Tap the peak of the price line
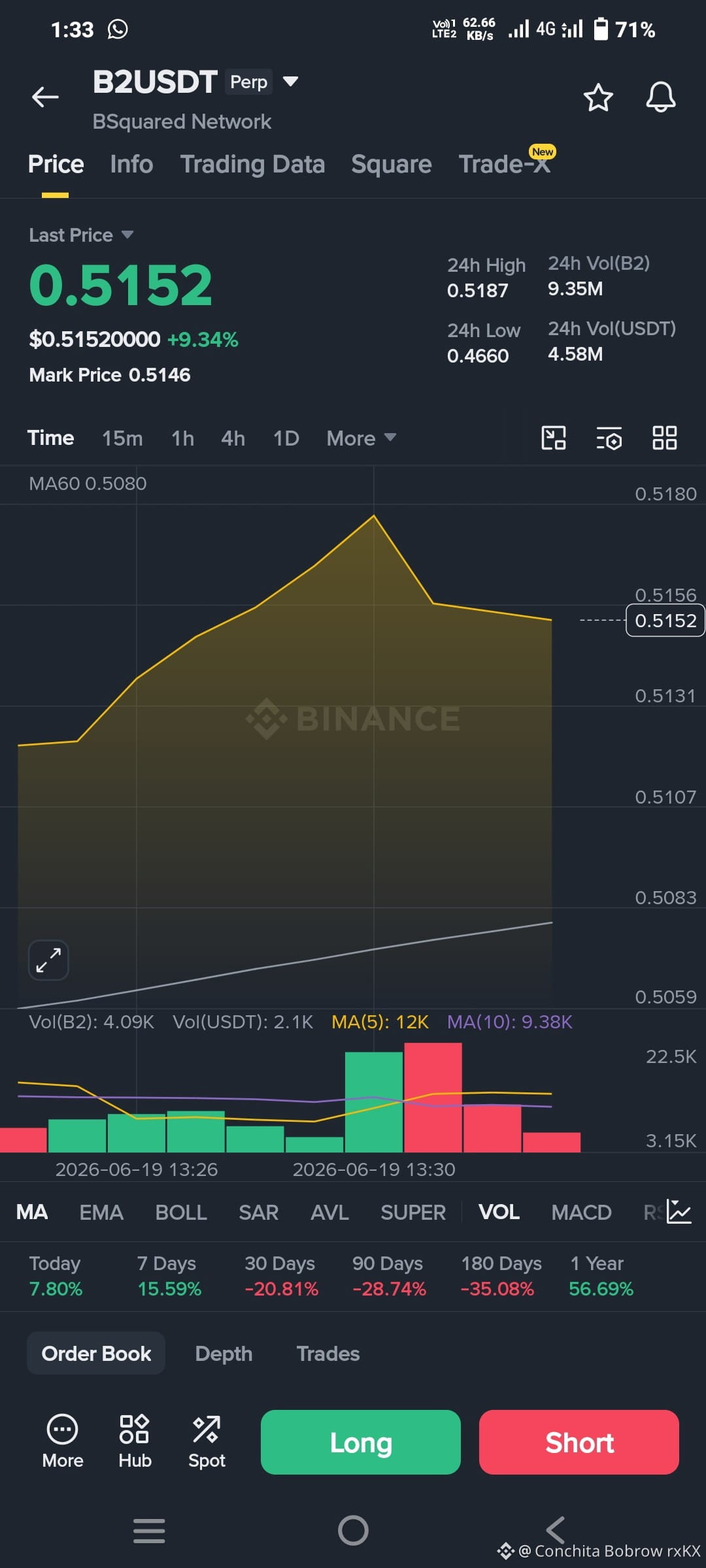This screenshot has width=706, height=1568. (373, 516)
